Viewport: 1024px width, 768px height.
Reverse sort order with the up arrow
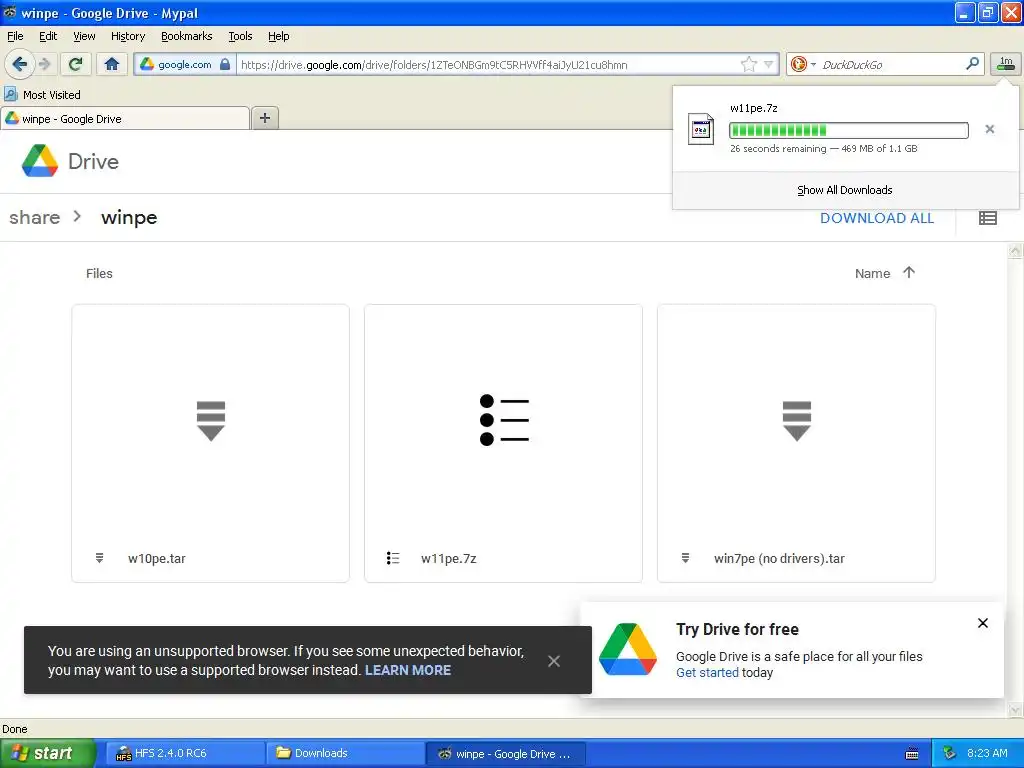[908, 272]
